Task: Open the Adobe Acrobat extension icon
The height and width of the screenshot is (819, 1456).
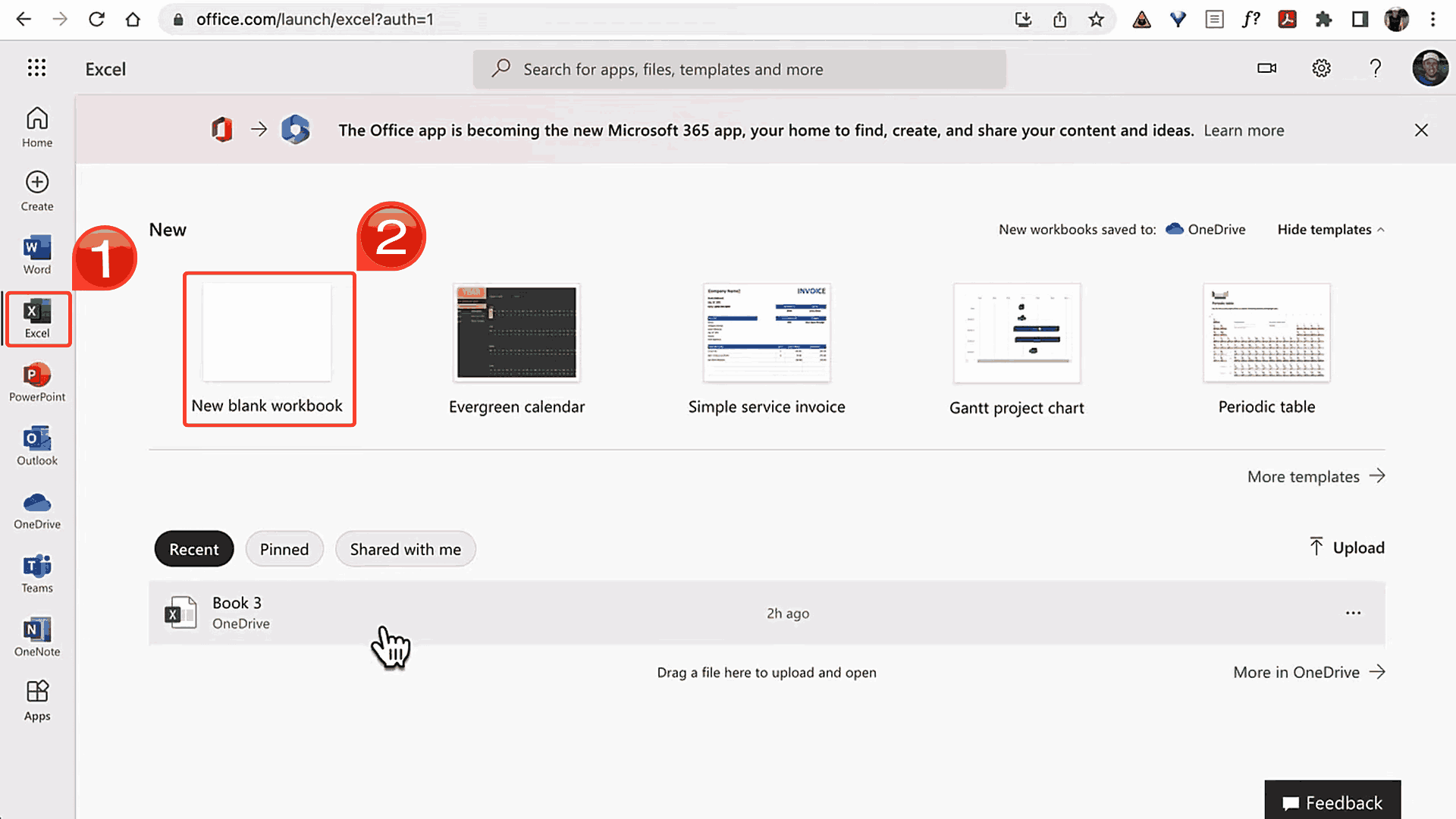Action: (x=1288, y=20)
